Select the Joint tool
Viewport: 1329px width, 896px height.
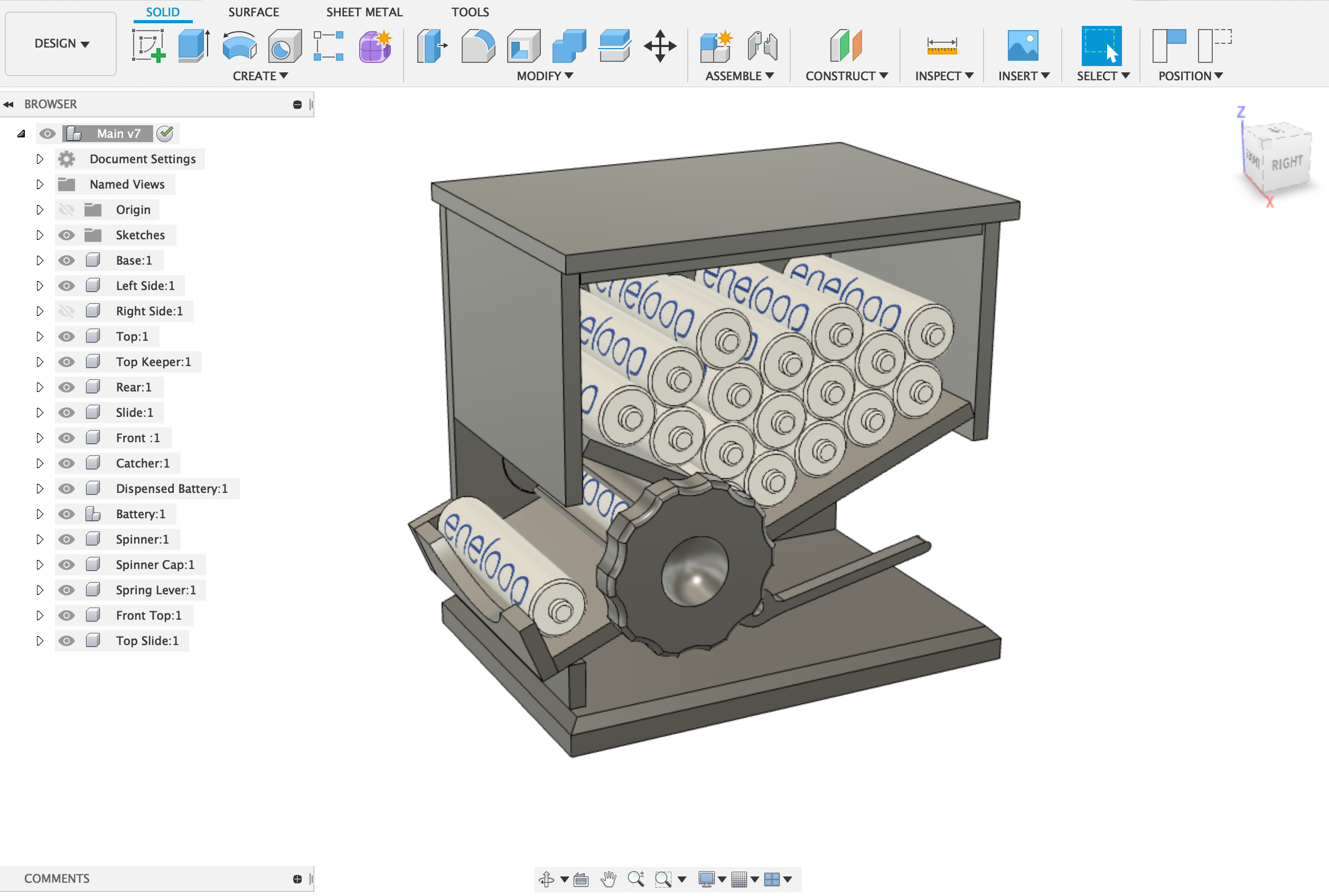point(763,46)
